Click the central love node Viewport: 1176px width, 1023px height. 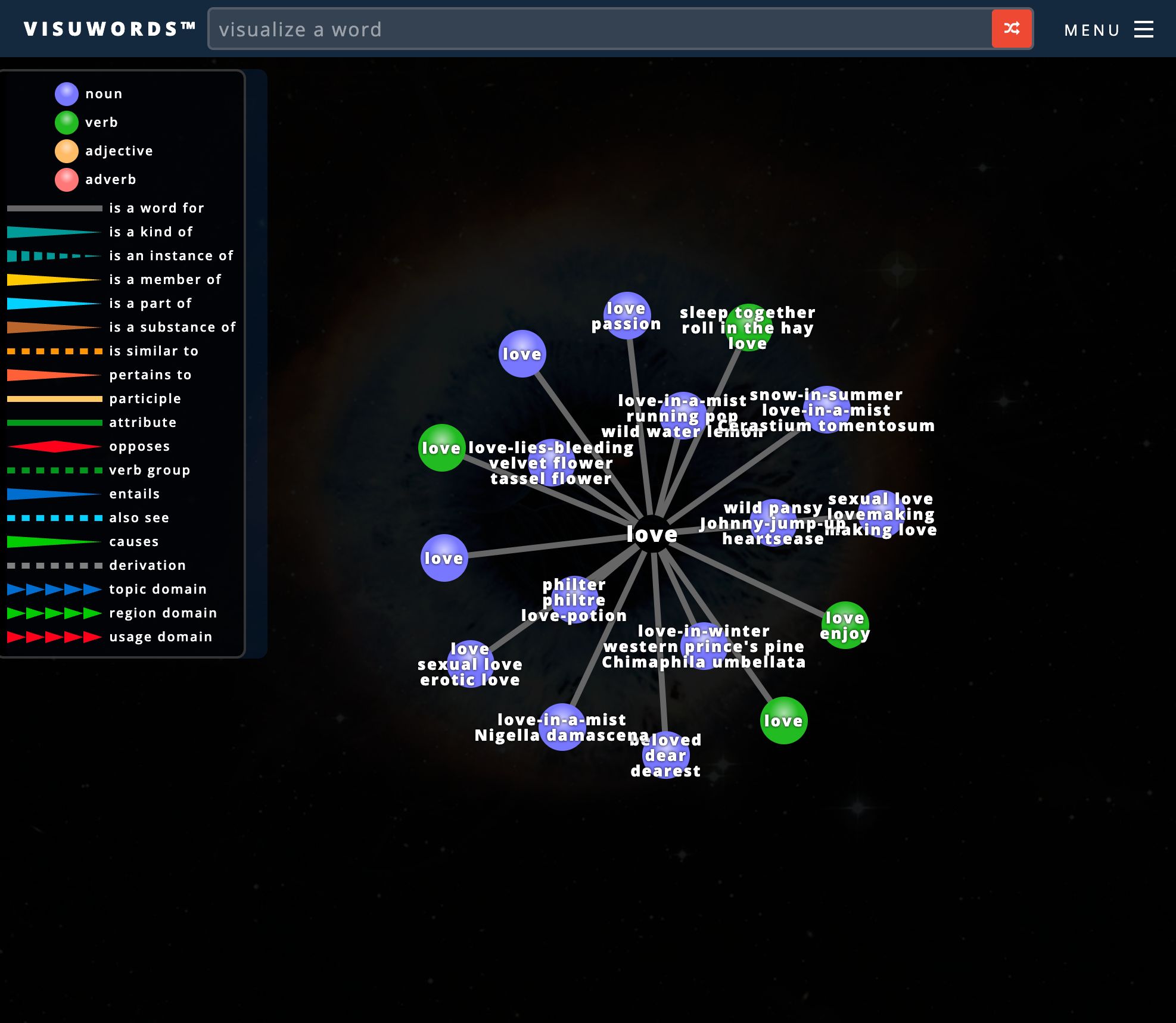(652, 534)
